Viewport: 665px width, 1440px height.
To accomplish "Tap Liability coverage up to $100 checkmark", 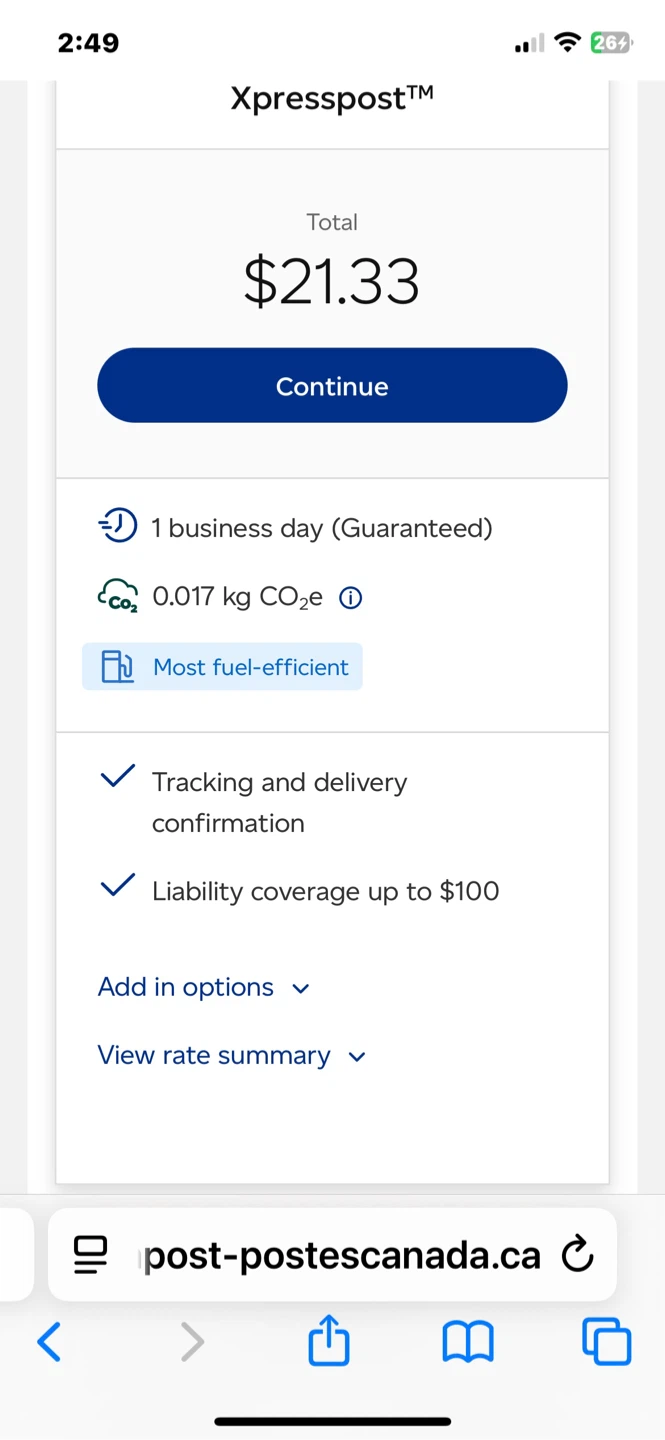I will [118, 885].
